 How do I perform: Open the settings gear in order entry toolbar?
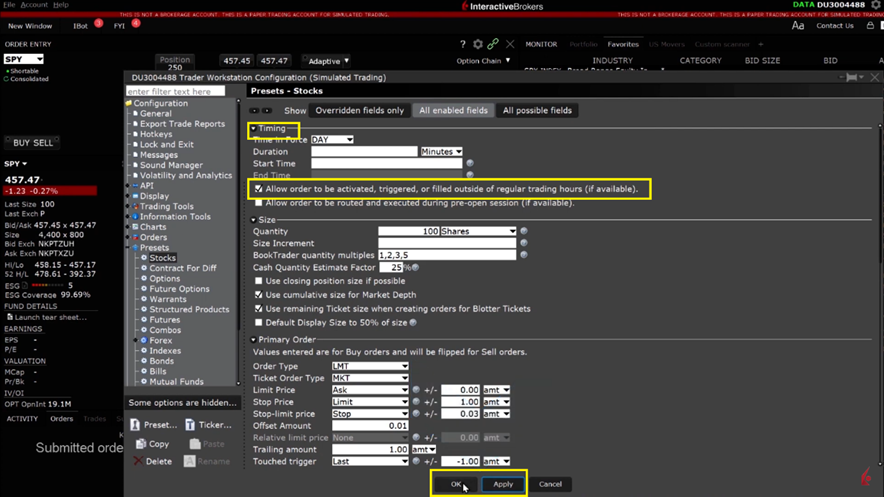click(x=477, y=44)
